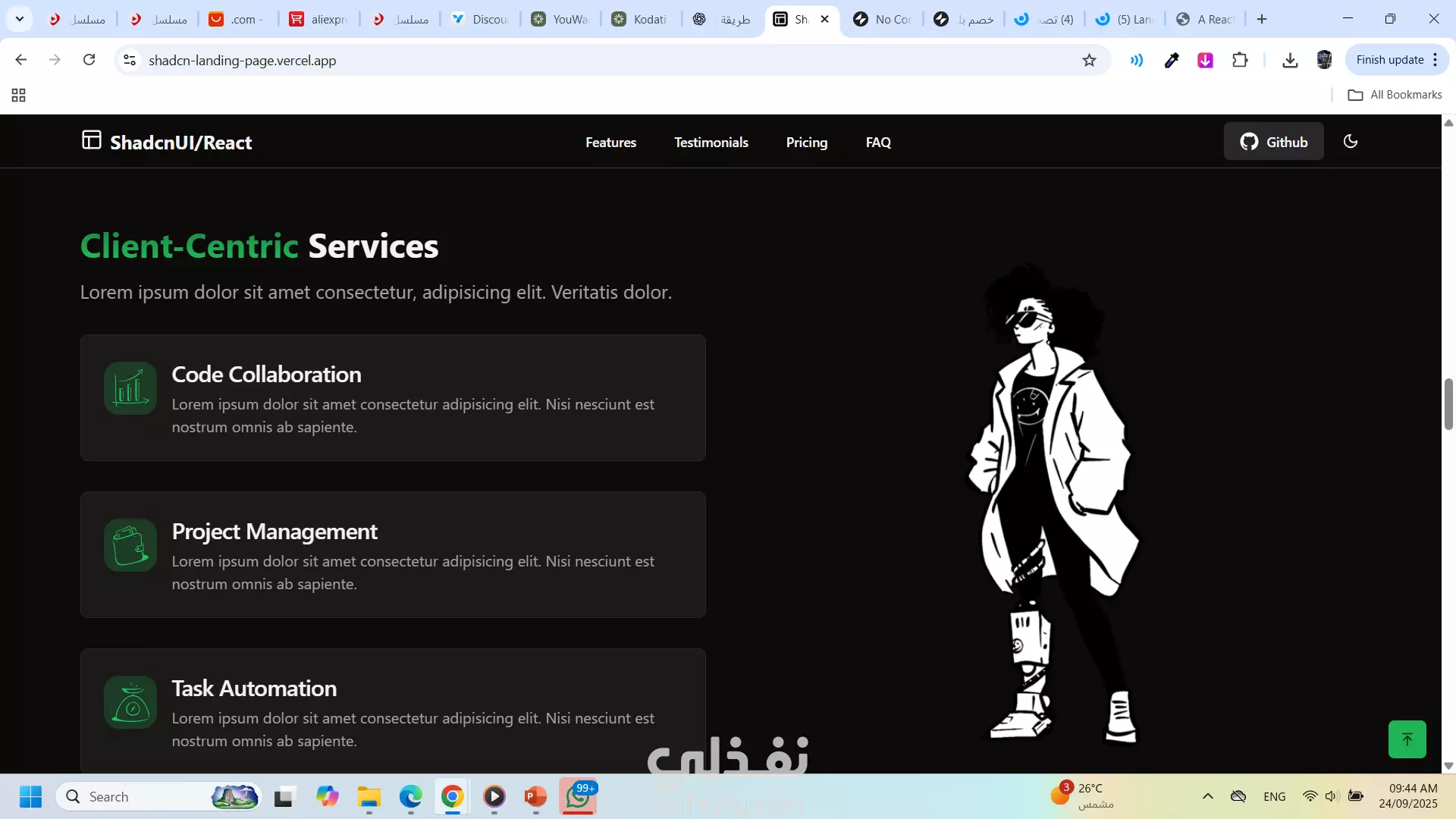Open the Testimonials nav link
This screenshot has width=1456, height=819.
(x=711, y=143)
